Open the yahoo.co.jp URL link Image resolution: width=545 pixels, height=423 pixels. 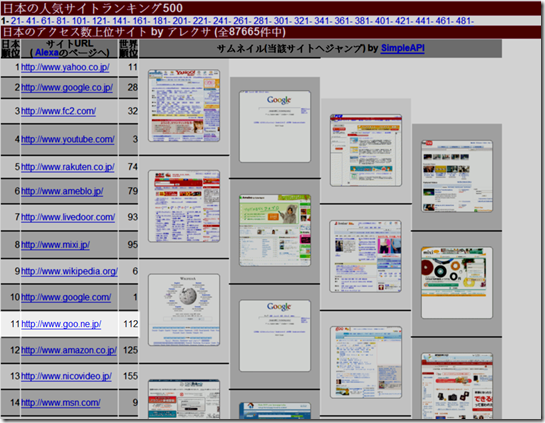65,67
